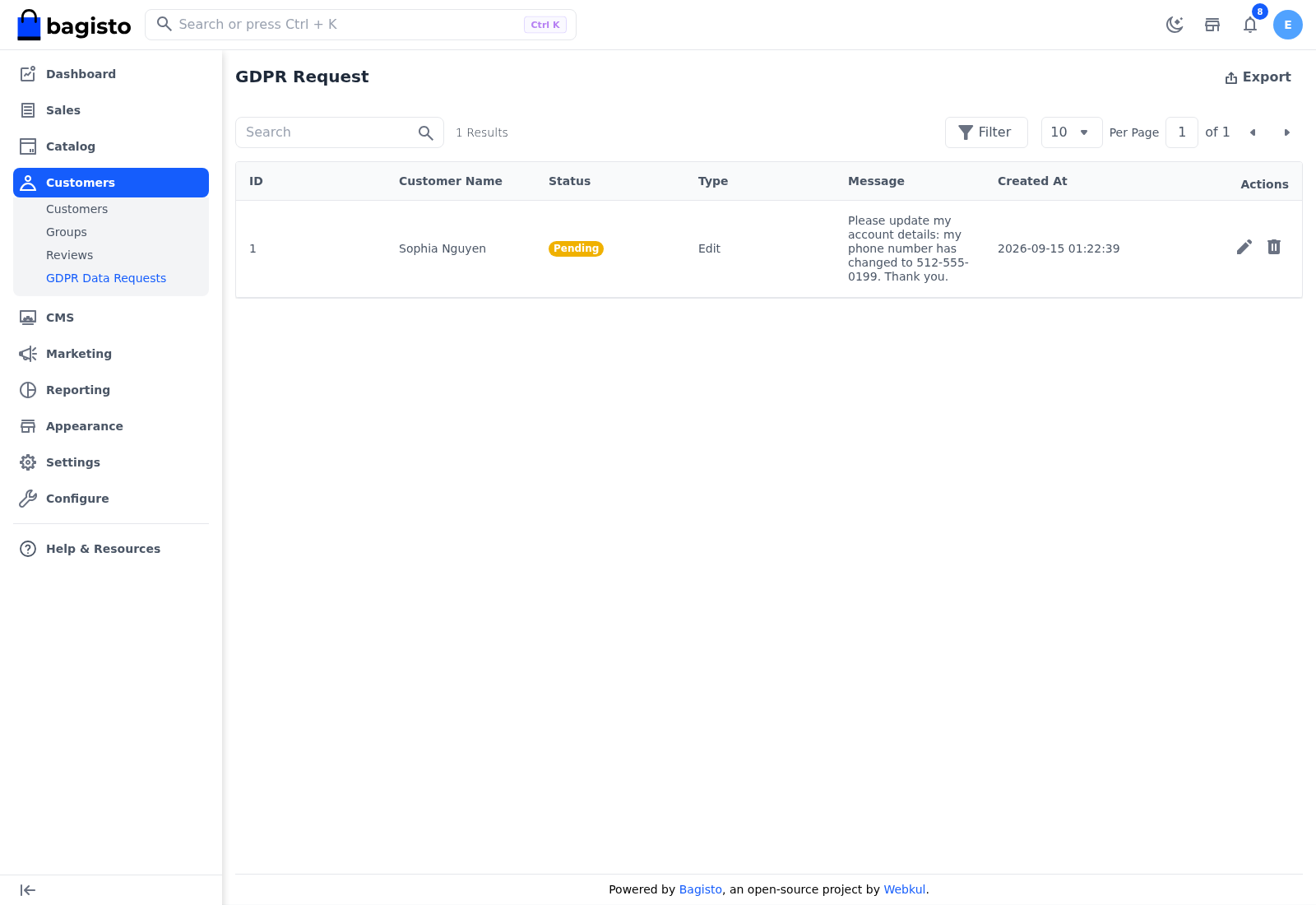Edit Sophia Nguyen's request with pencil icon
The width and height of the screenshot is (1316, 905).
(x=1244, y=247)
